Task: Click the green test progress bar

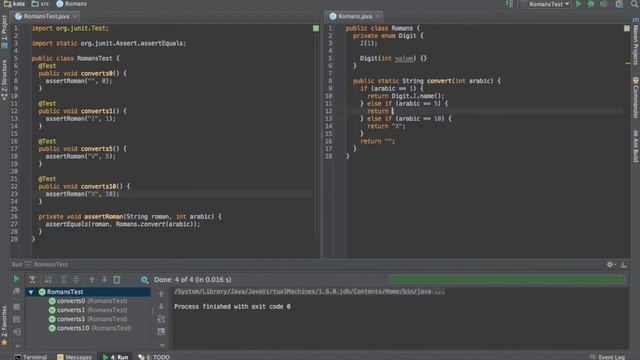Action: [507, 280]
